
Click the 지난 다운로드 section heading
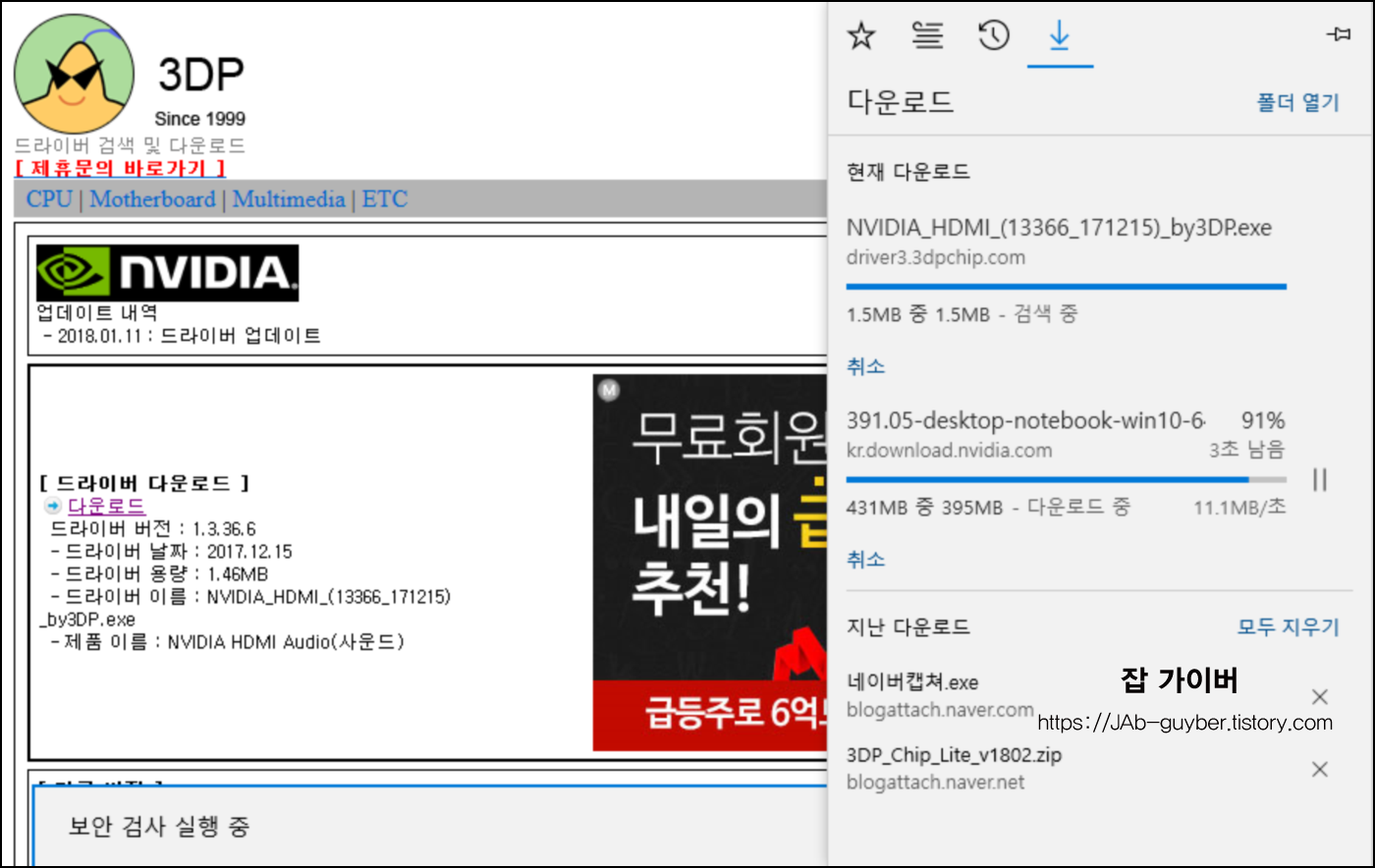[x=908, y=626]
